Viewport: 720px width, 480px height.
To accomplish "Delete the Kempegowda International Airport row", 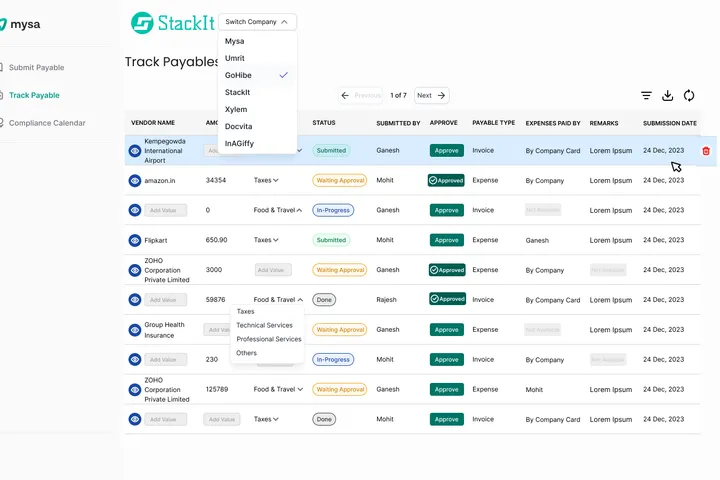I will (706, 151).
